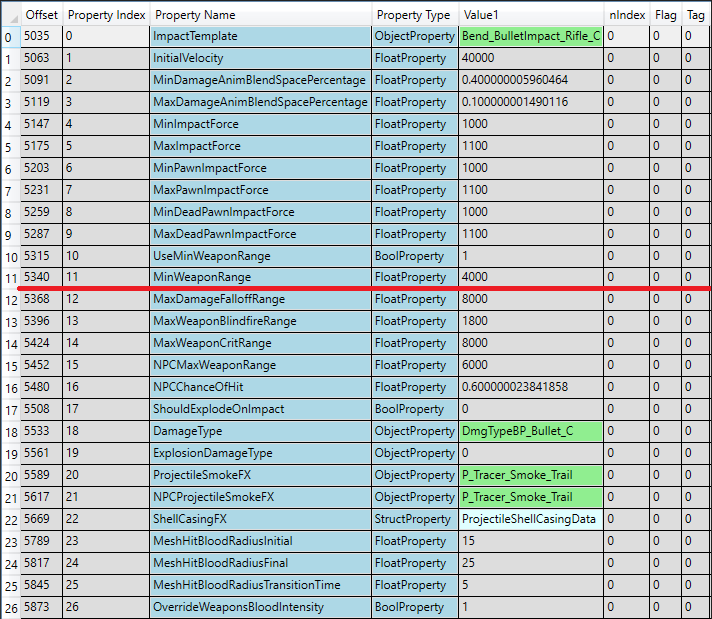This screenshot has width=712, height=619.
Task: Select the MinWeaponRange property name
Action: click(x=261, y=277)
